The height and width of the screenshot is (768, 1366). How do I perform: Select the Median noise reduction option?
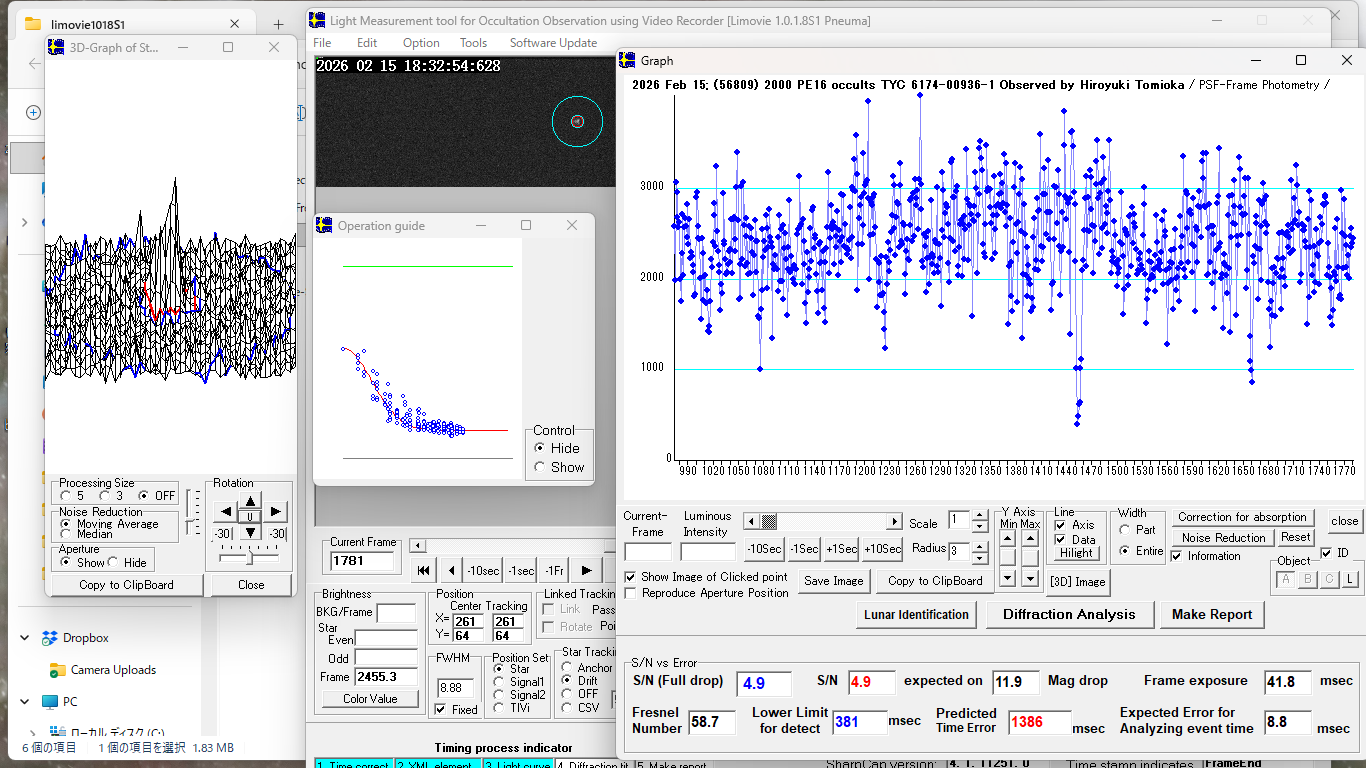[x=67, y=534]
